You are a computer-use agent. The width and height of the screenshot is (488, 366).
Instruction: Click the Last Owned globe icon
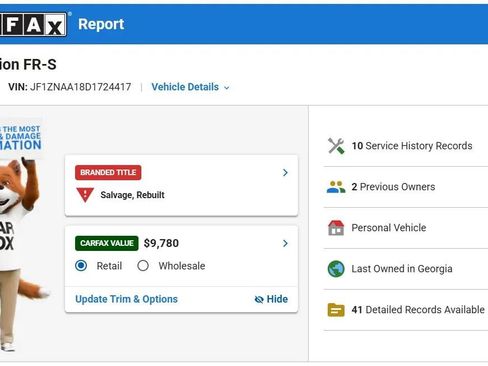coord(336,269)
